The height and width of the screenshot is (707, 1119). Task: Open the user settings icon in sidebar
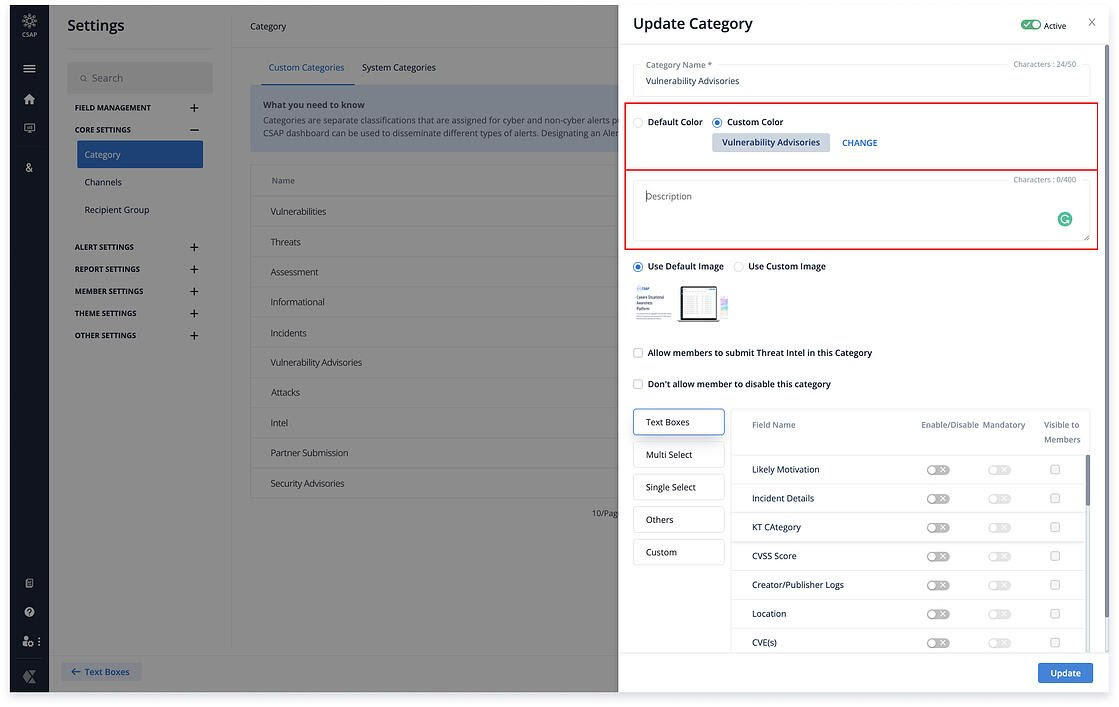(x=29, y=642)
